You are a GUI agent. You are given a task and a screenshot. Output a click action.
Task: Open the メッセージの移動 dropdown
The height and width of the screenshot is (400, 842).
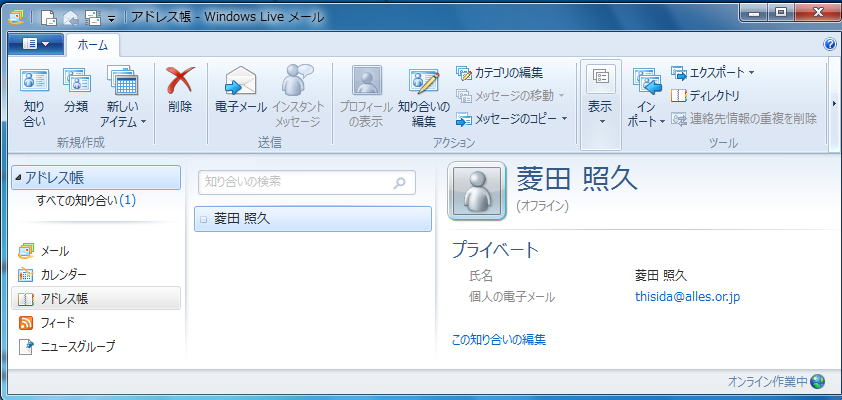coord(510,96)
